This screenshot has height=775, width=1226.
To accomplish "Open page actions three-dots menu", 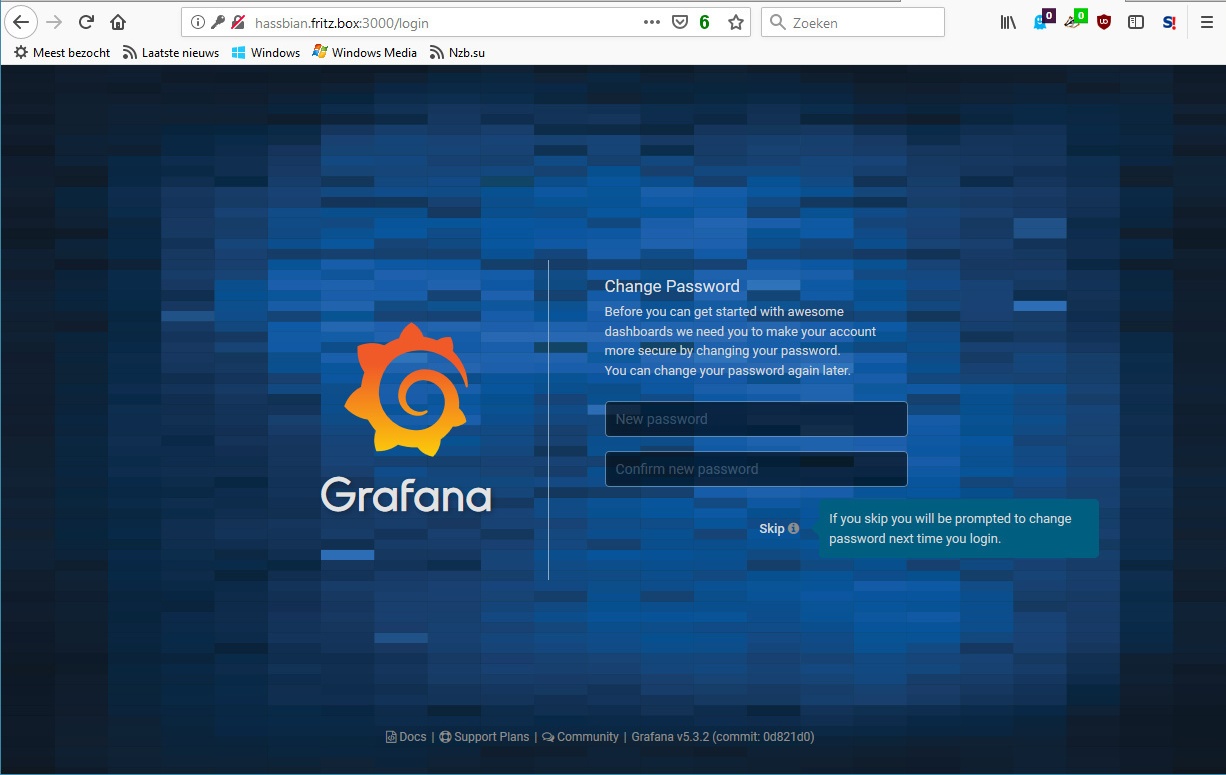I will coord(651,22).
